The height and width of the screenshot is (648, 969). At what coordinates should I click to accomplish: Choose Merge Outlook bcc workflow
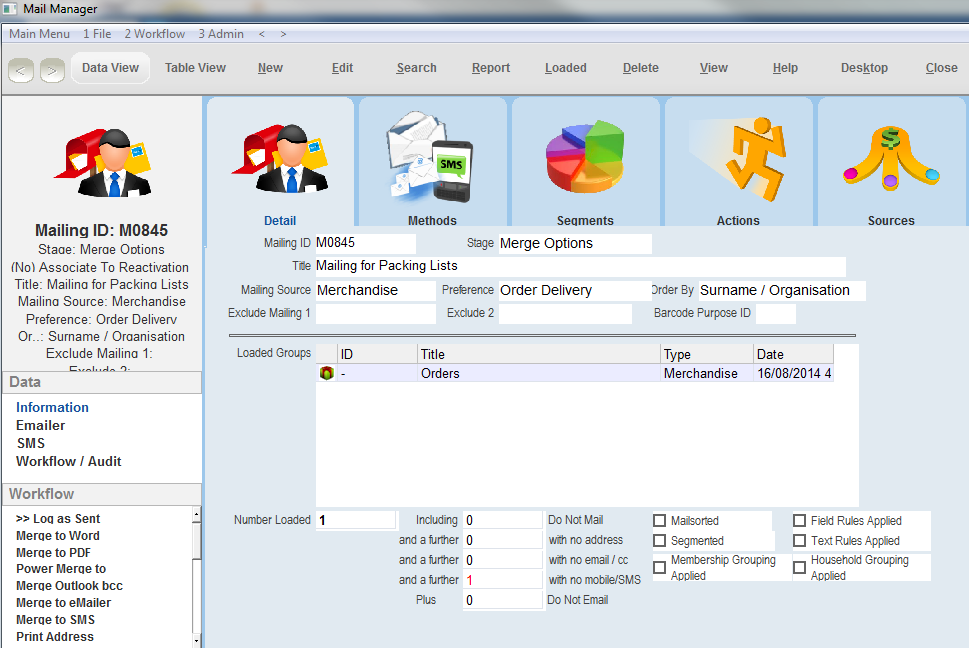(x=70, y=586)
